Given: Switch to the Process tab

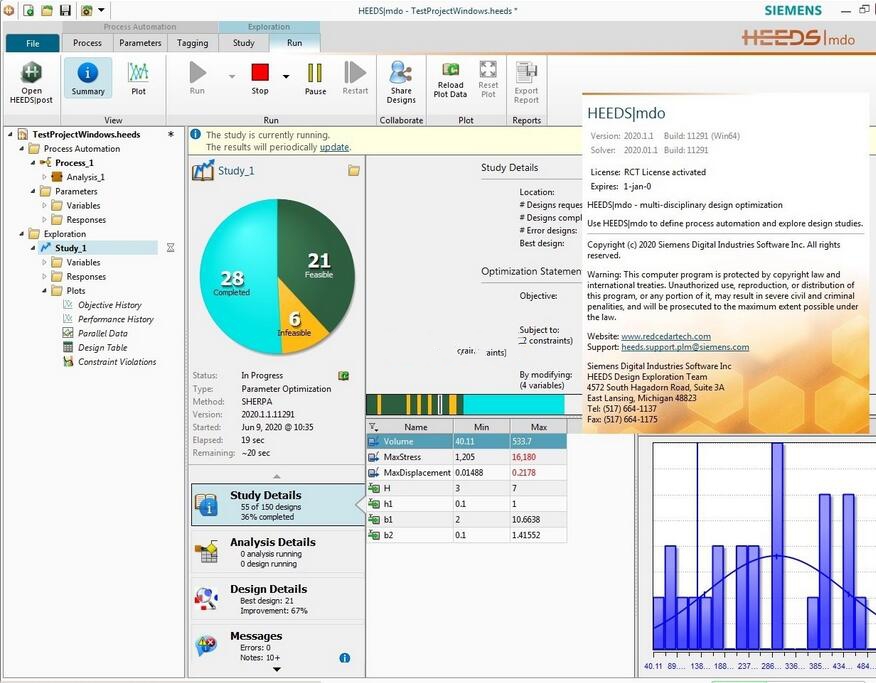Looking at the screenshot, I should tap(87, 42).
